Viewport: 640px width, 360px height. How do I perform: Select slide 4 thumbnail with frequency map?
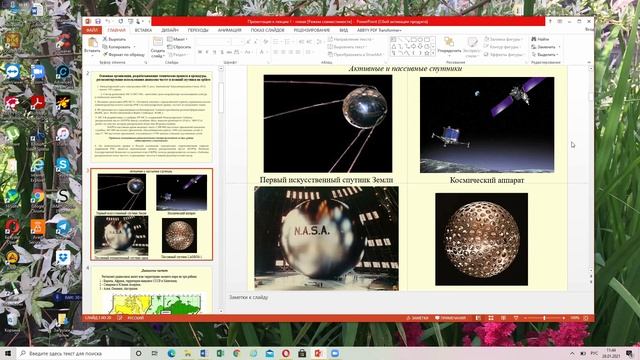tap(152, 290)
